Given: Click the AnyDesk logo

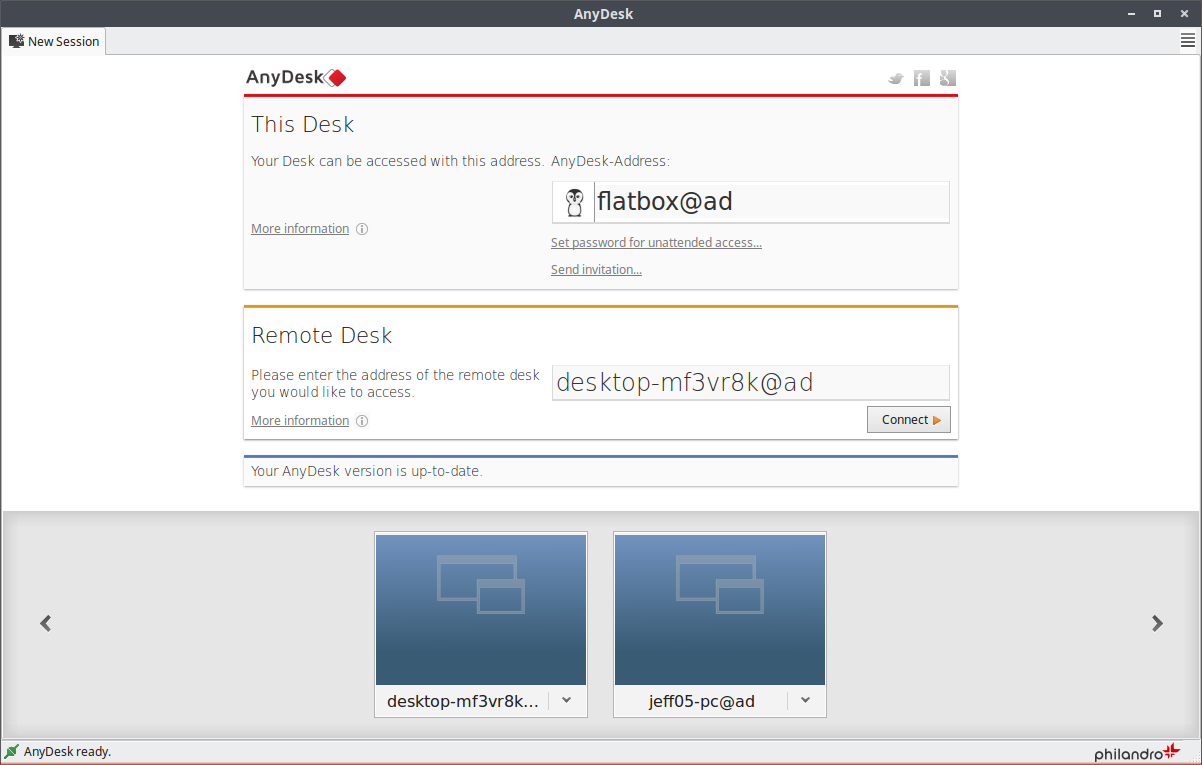Looking at the screenshot, I should click(x=297, y=77).
